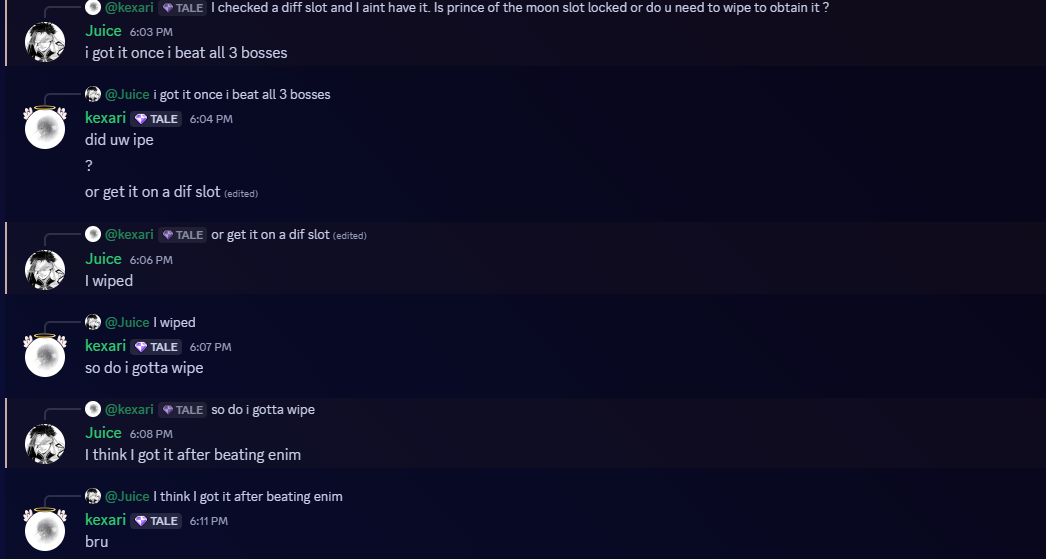Click kexari's avatar on the 6:04 PM message
Image resolution: width=1046 pixels, height=559 pixels.
tap(45, 128)
